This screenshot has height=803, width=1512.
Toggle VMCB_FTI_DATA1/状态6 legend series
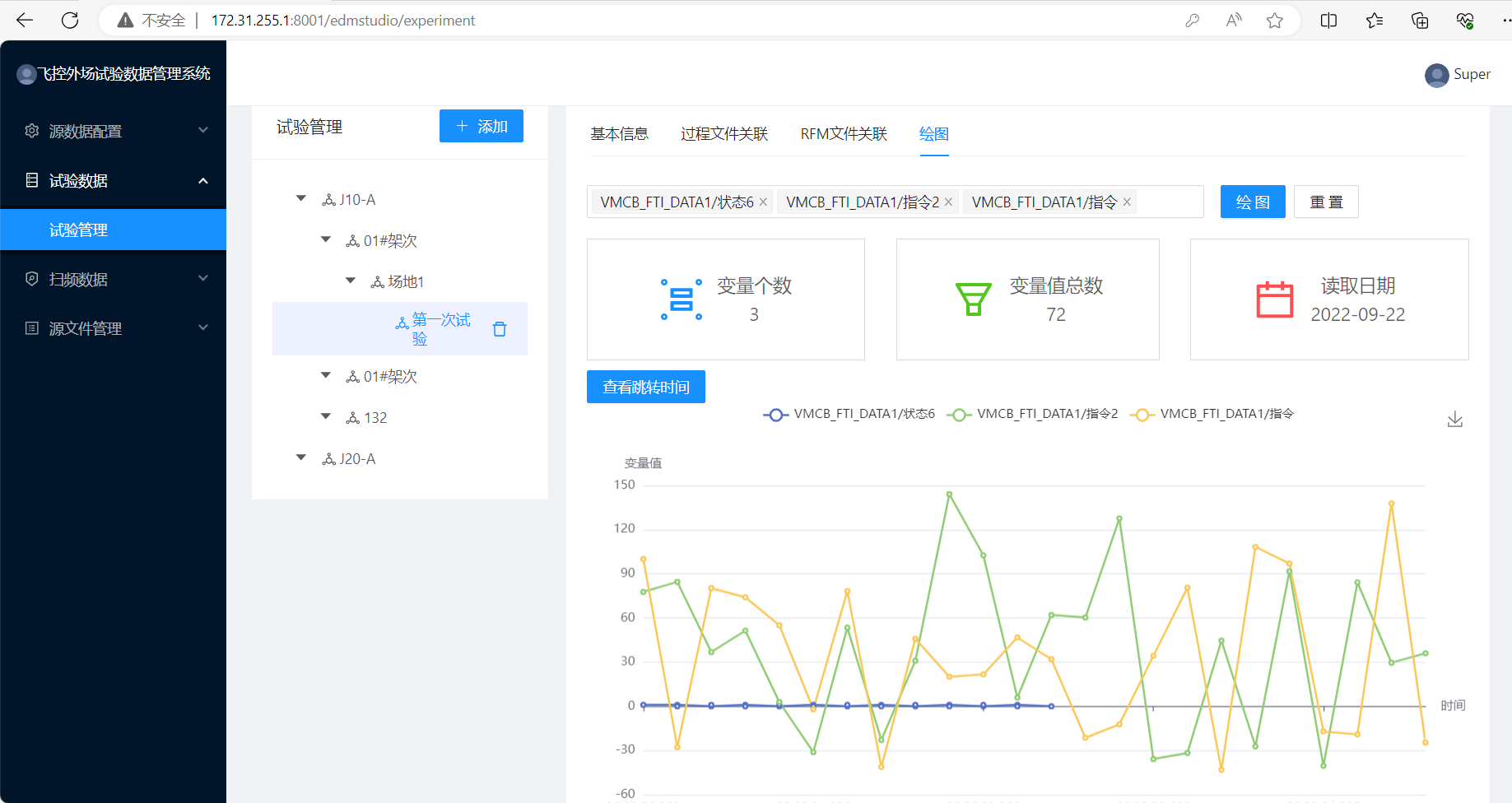849,414
